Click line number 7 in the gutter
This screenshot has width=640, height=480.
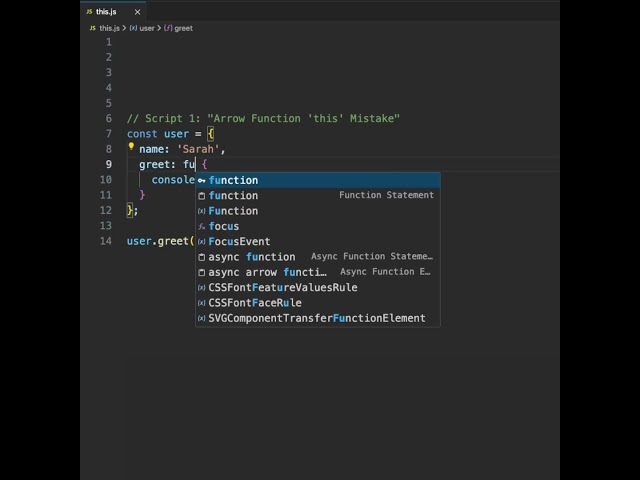pos(109,134)
